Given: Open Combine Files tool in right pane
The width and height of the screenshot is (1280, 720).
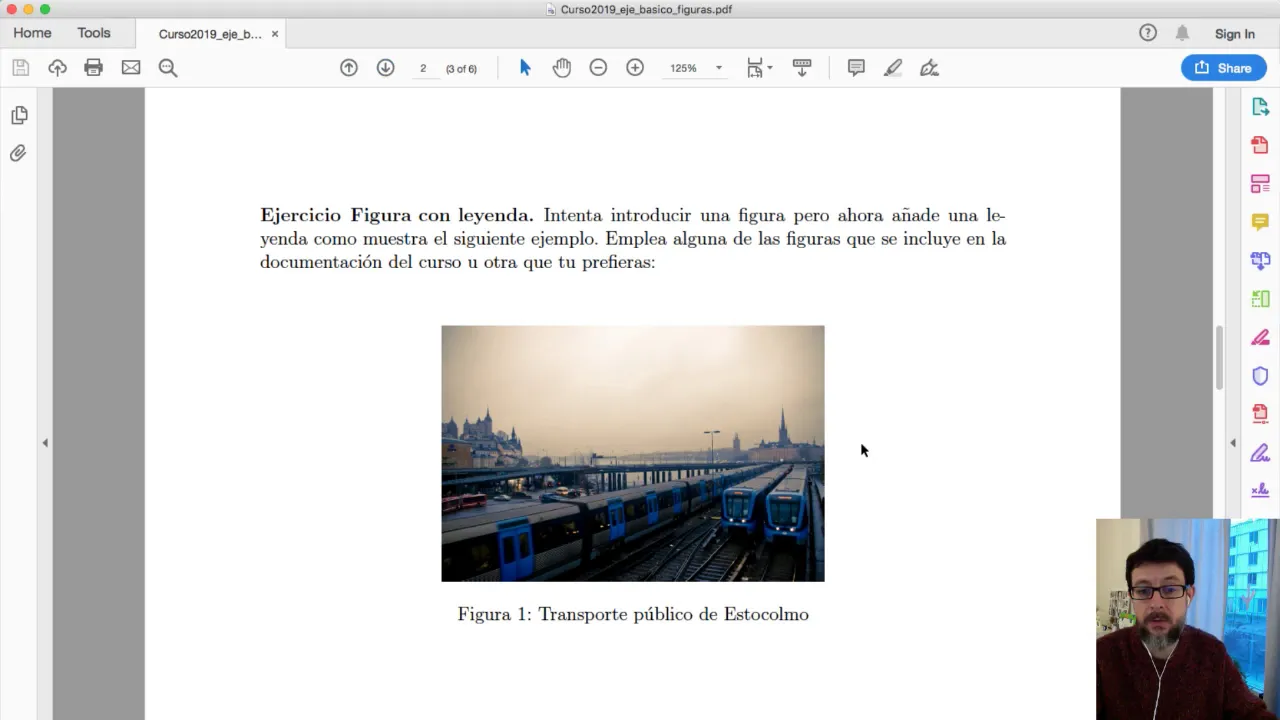Looking at the screenshot, I should [1260, 260].
